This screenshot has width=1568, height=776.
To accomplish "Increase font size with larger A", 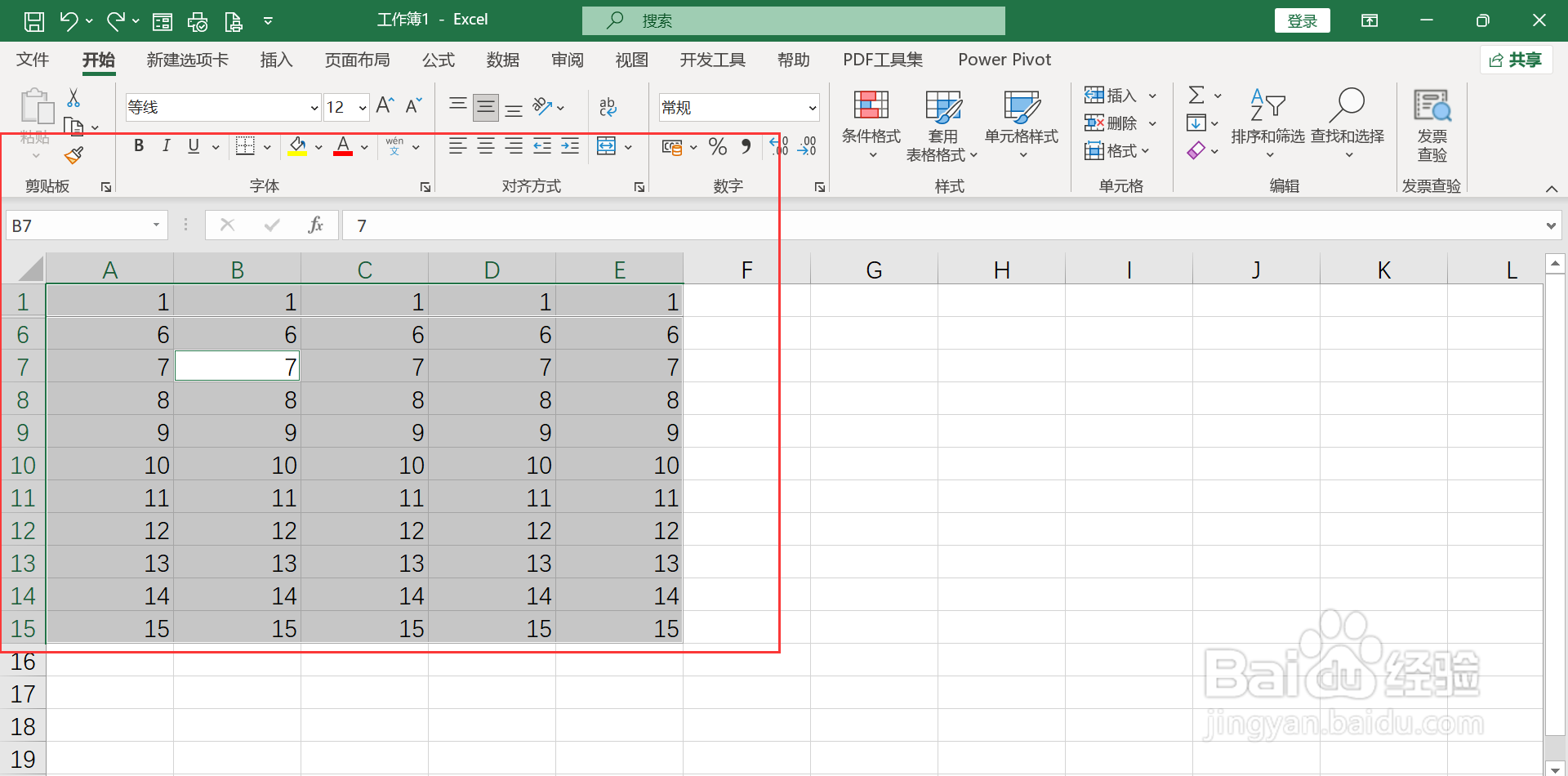I will coord(385,106).
